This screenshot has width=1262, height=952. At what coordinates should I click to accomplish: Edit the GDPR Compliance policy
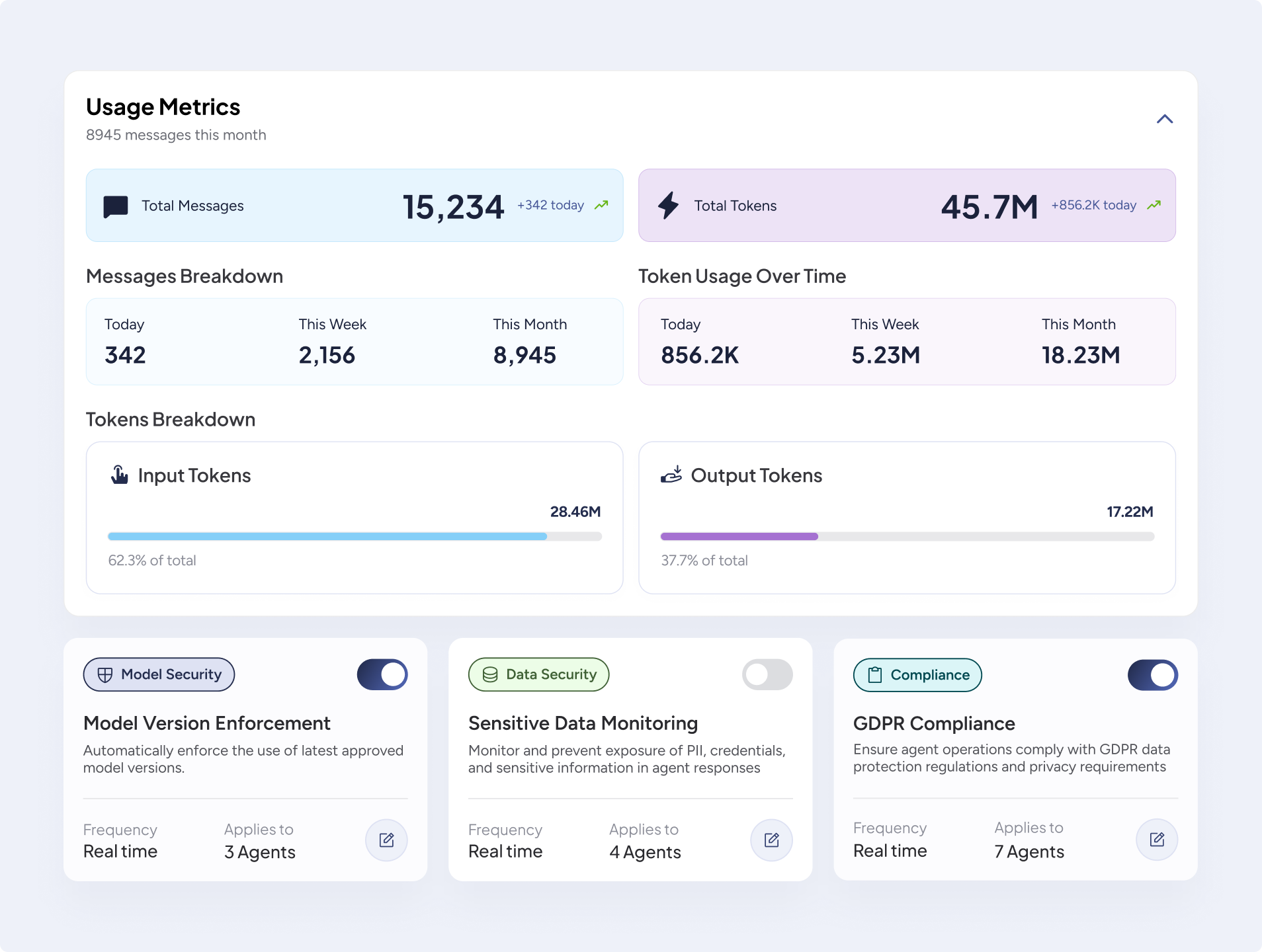pyautogui.click(x=1157, y=839)
